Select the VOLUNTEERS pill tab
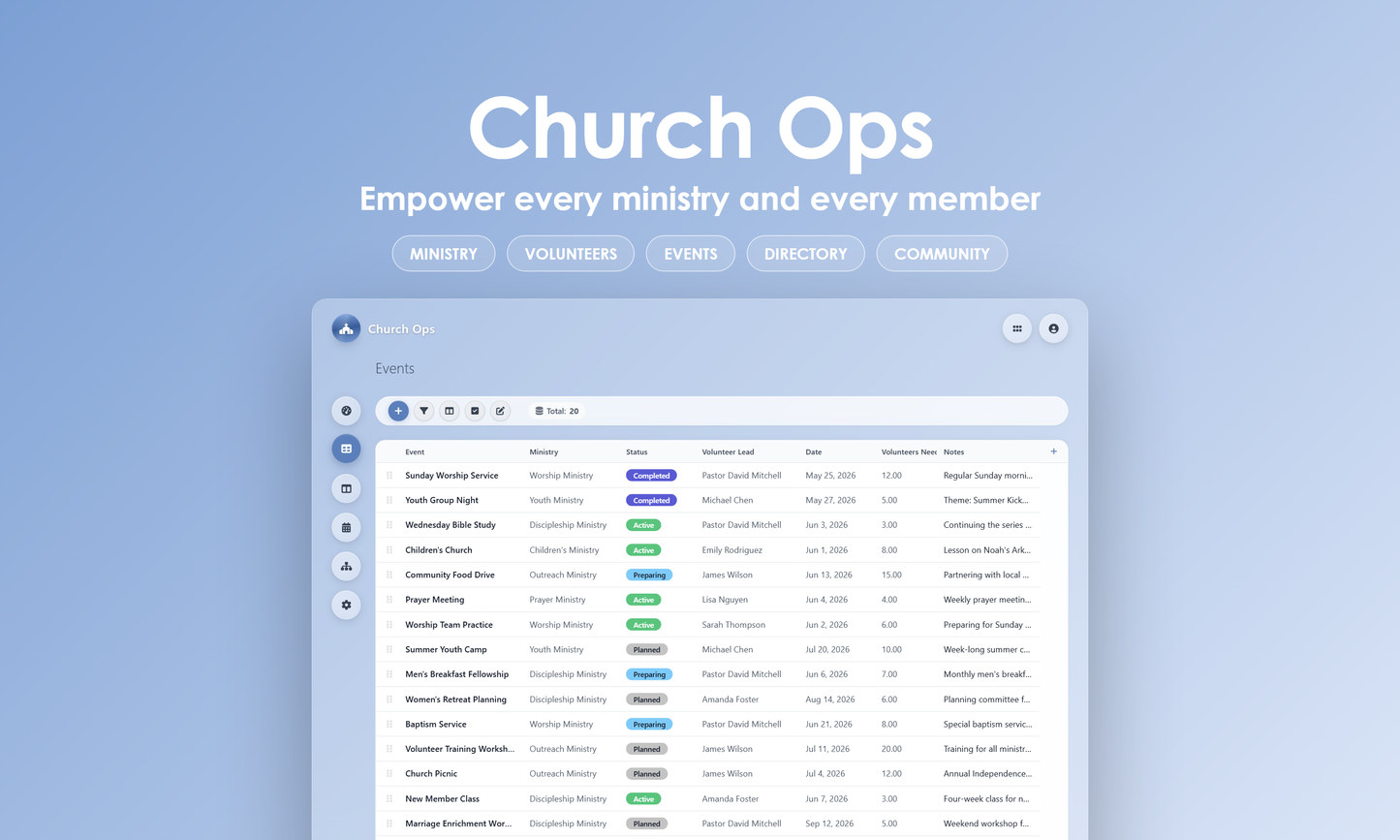The image size is (1400, 840). point(571,254)
